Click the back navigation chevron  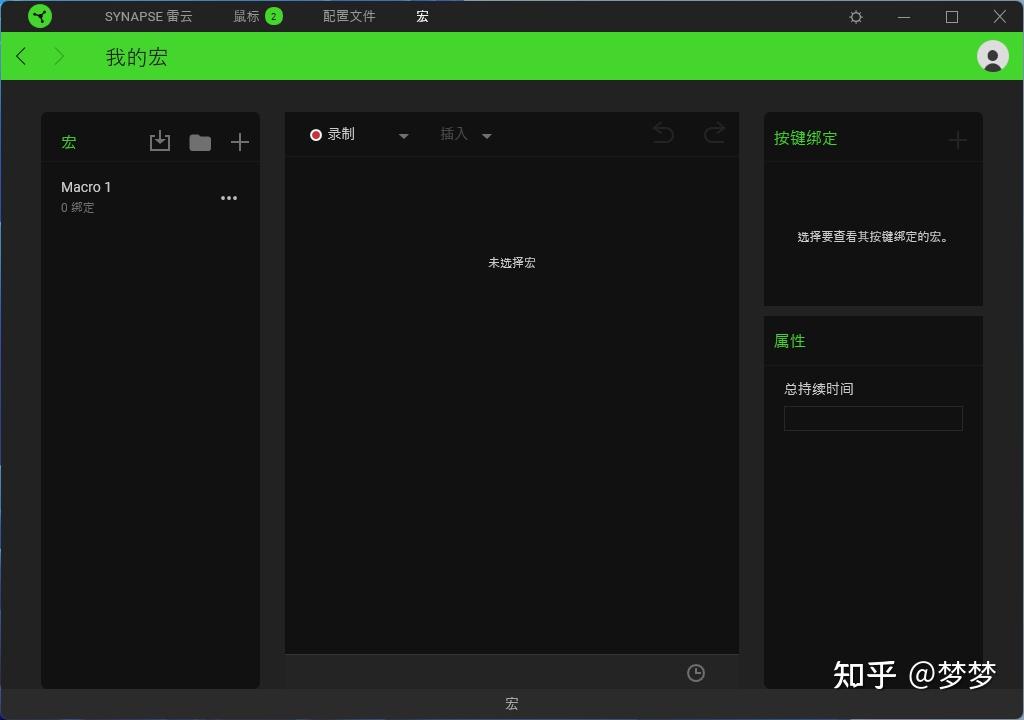click(21, 56)
